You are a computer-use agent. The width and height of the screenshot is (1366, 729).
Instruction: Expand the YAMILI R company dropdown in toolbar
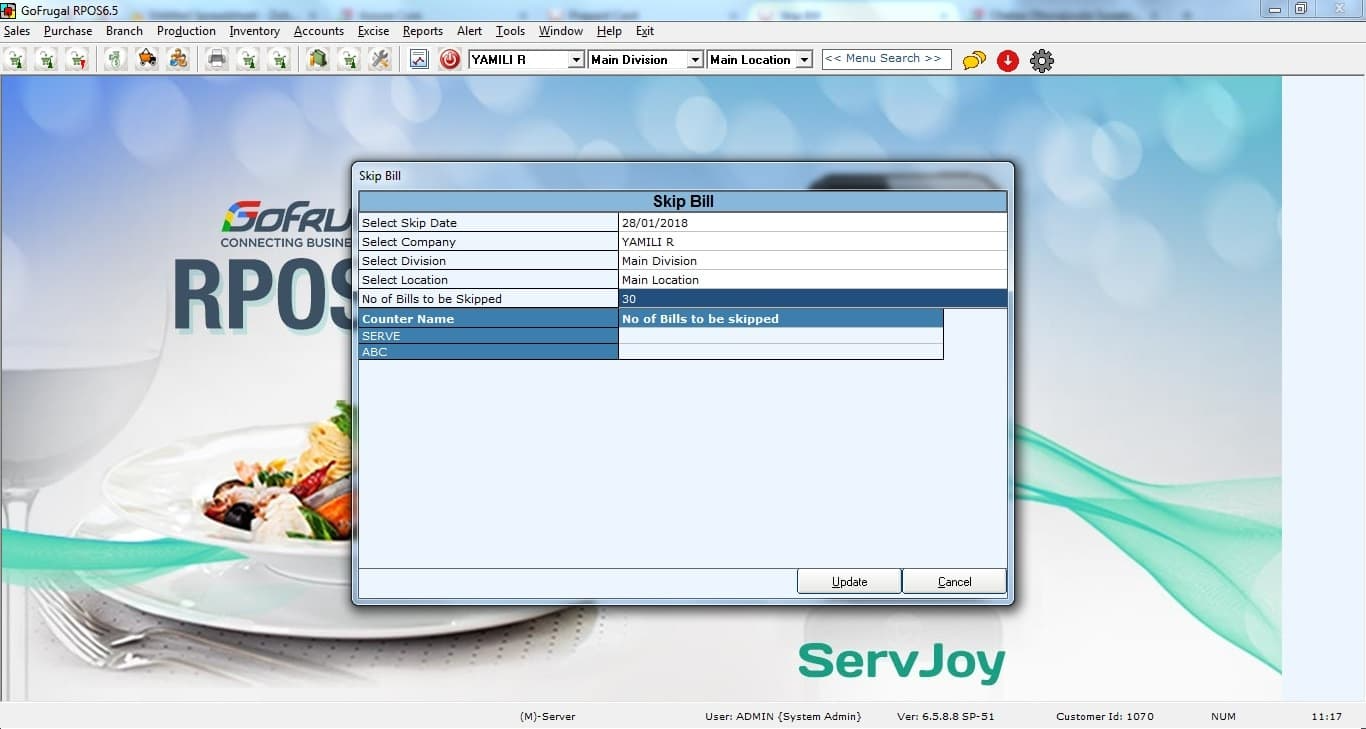click(576, 60)
